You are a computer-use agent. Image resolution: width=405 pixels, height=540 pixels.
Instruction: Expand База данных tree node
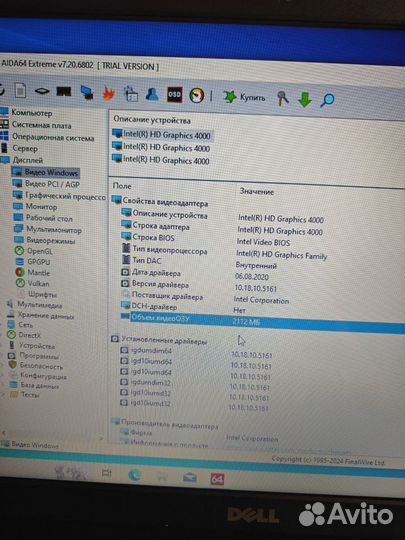pyautogui.click(x=39, y=386)
